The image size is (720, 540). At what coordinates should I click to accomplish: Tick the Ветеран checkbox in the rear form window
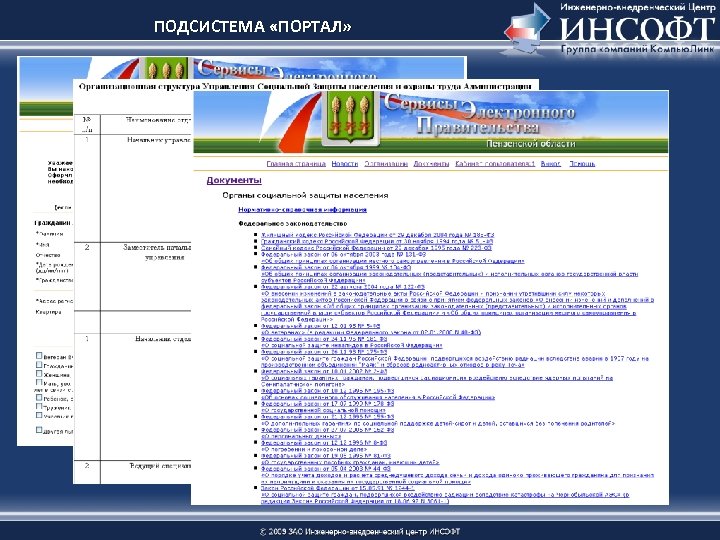pyautogui.click(x=39, y=355)
